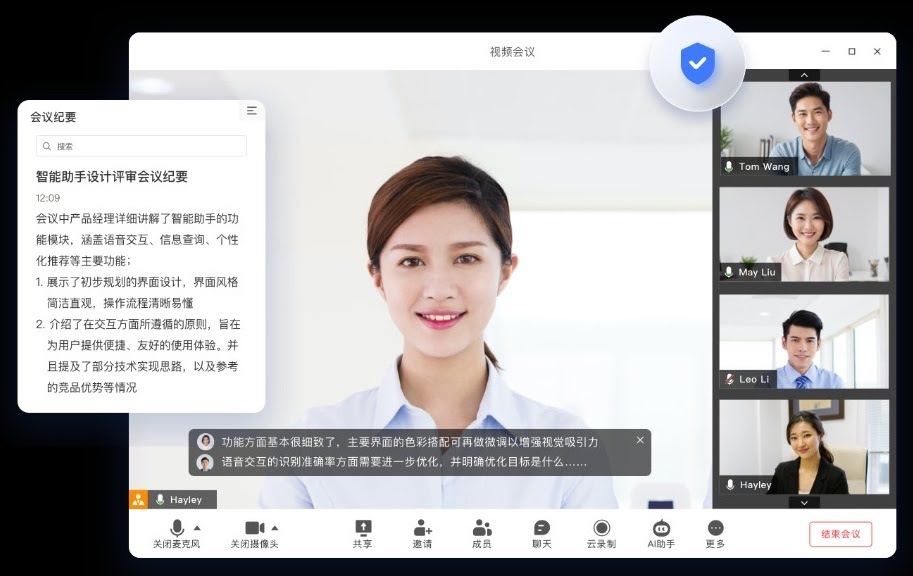Open the AI助手 assistant icon

pyautogui.click(x=661, y=528)
